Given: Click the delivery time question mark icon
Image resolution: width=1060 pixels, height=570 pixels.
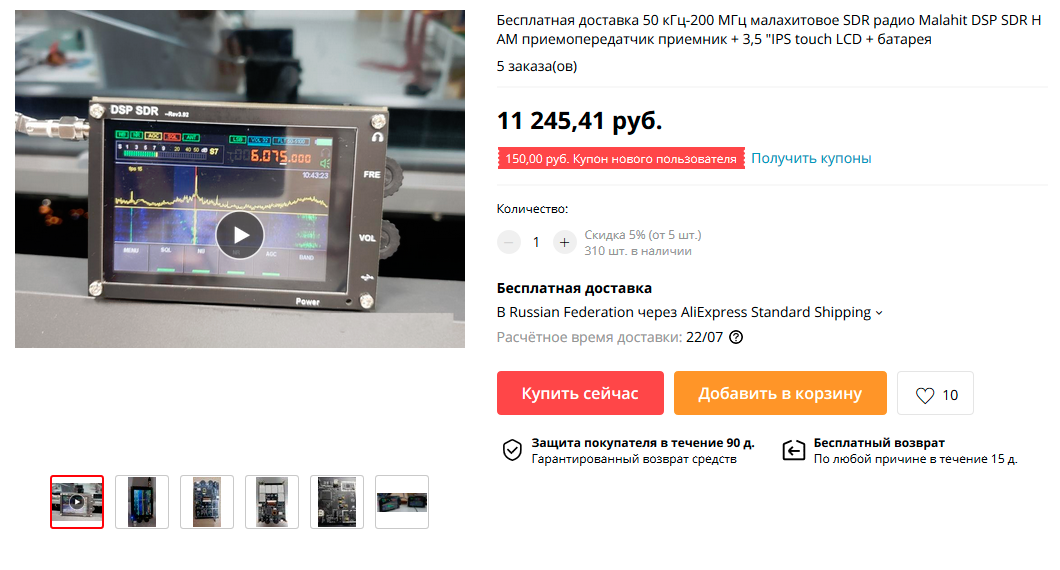Looking at the screenshot, I should click(x=736, y=337).
